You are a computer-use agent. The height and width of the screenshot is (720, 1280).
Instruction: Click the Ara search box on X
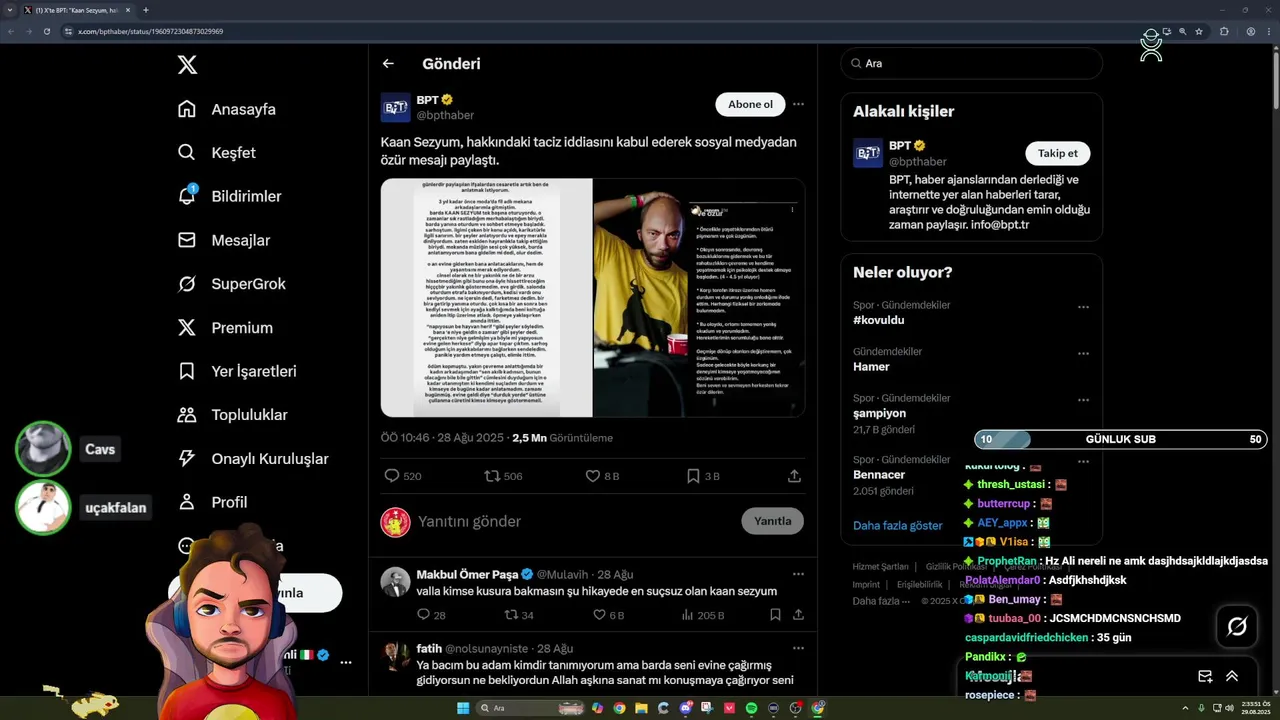pos(972,63)
